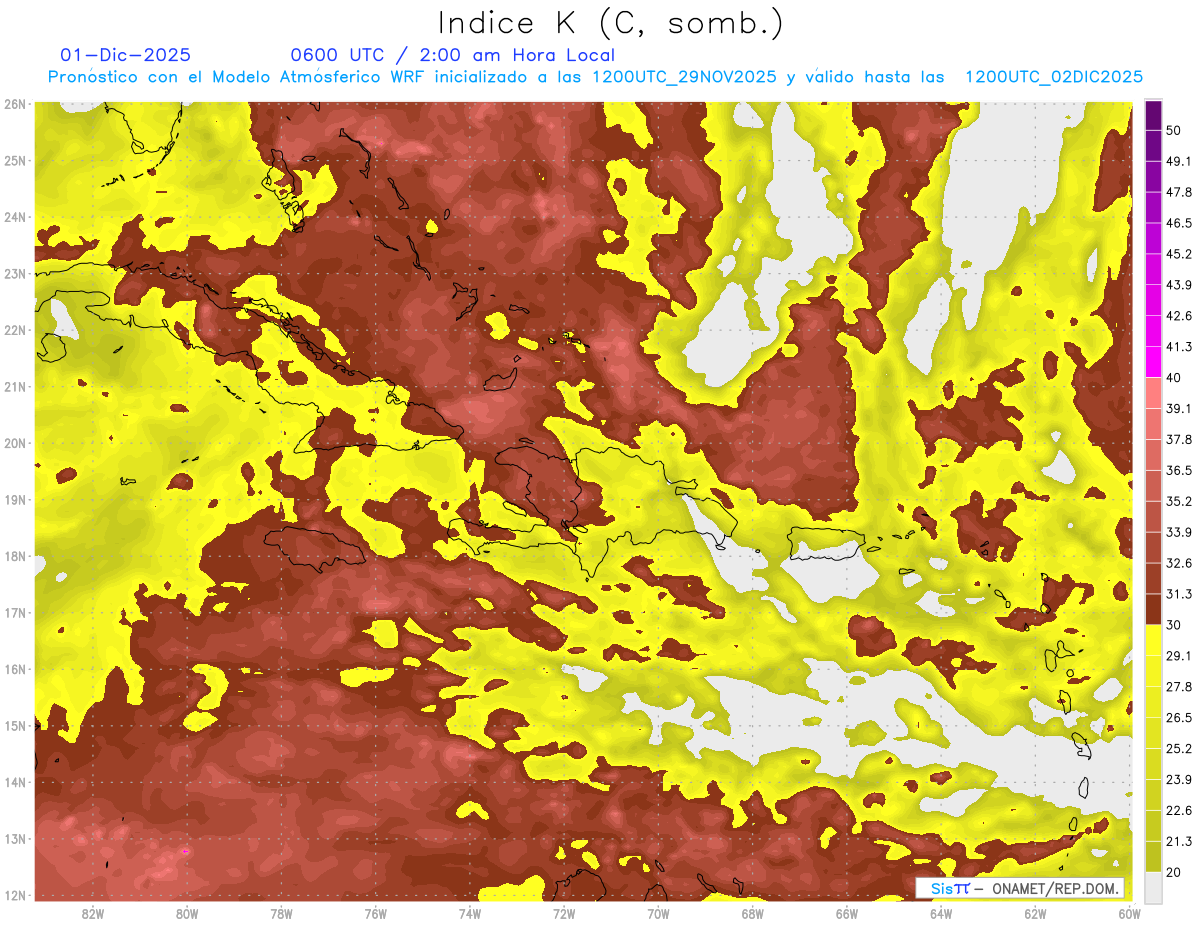Select the "36.5" color scale label

(1179, 470)
